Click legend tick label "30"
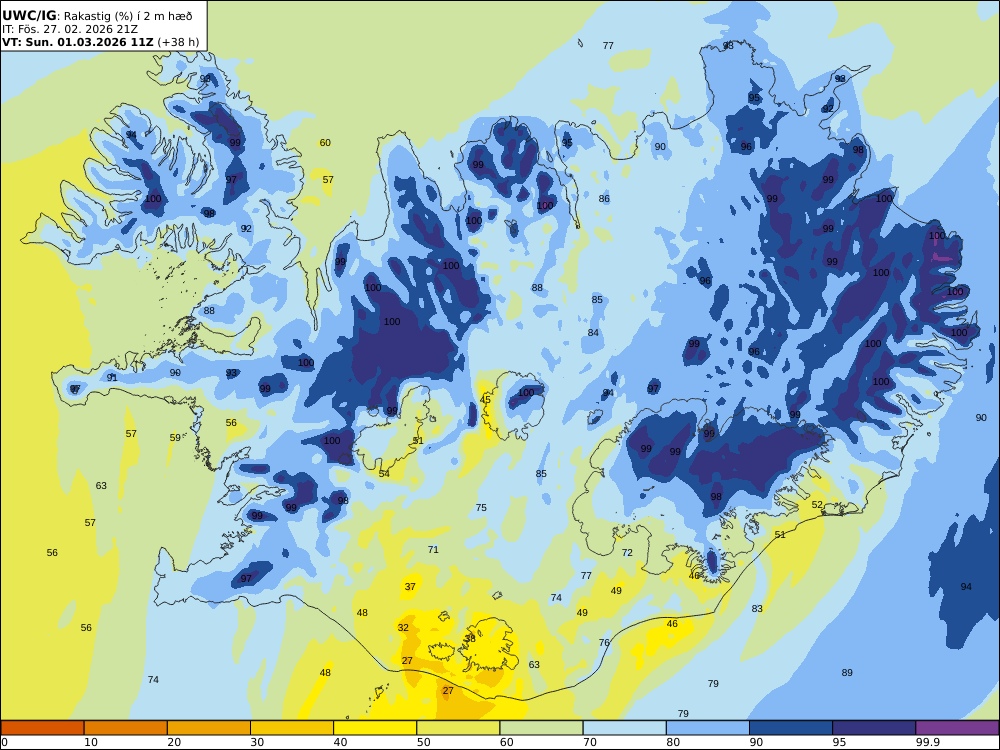The image size is (1000, 750). coord(257,742)
